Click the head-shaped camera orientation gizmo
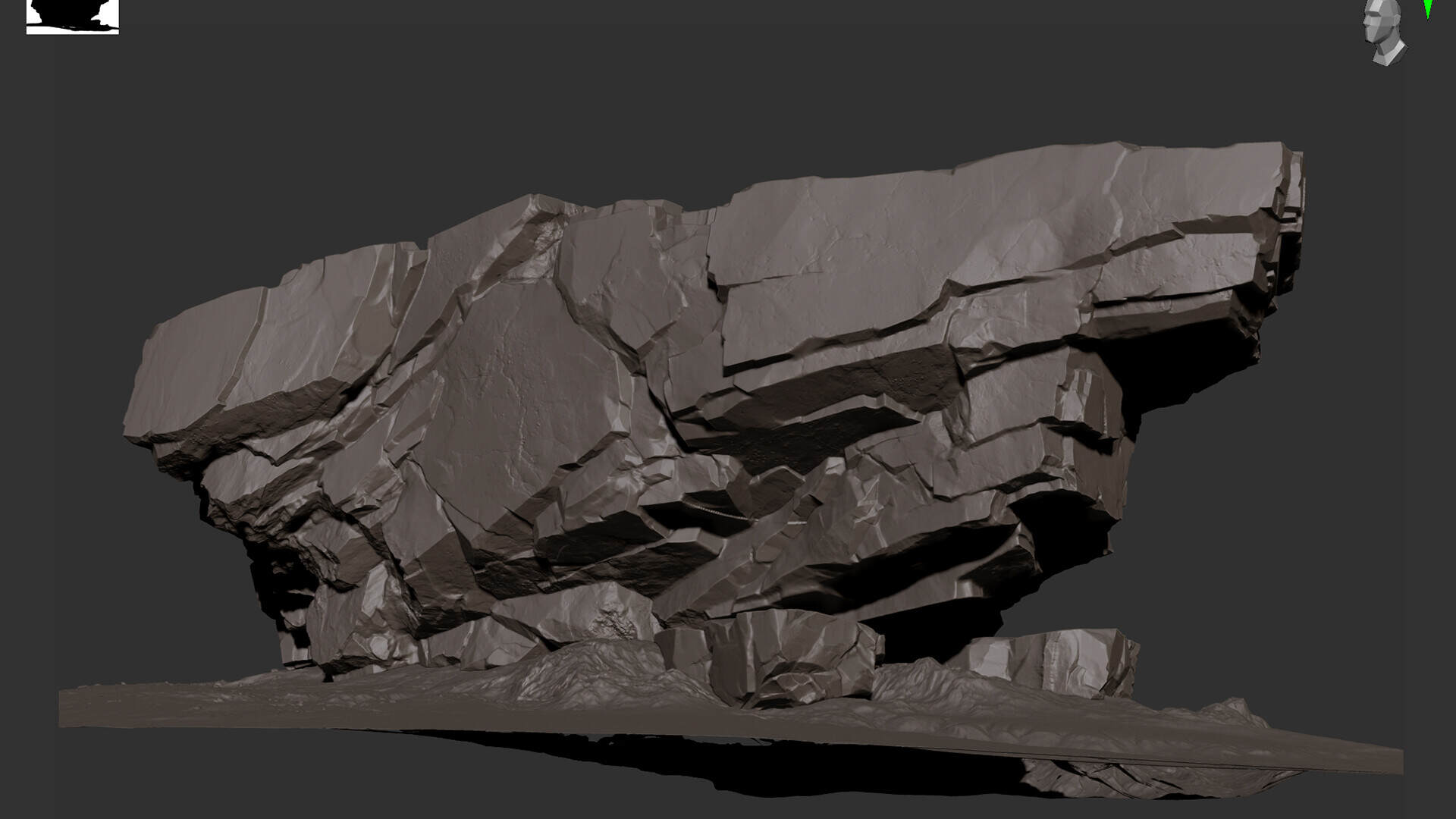 coord(1384,32)
